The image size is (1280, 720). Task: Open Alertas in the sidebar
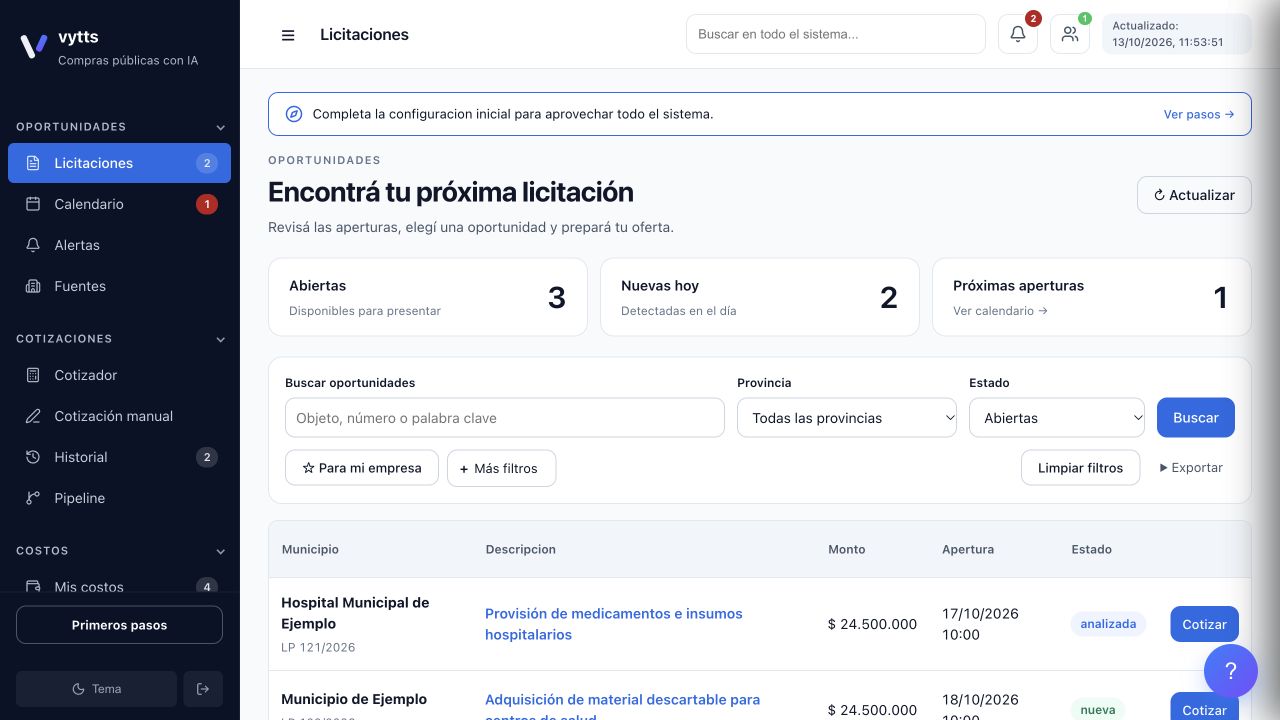point(119,245)
